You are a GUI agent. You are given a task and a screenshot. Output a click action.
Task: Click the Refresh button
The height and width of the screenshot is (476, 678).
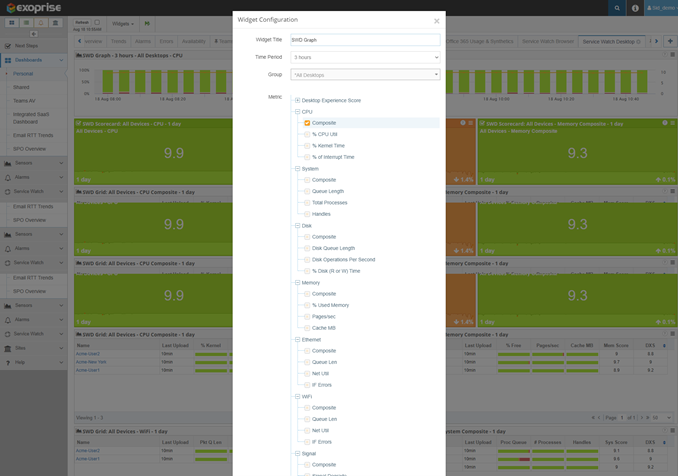(x=82, y=22)
